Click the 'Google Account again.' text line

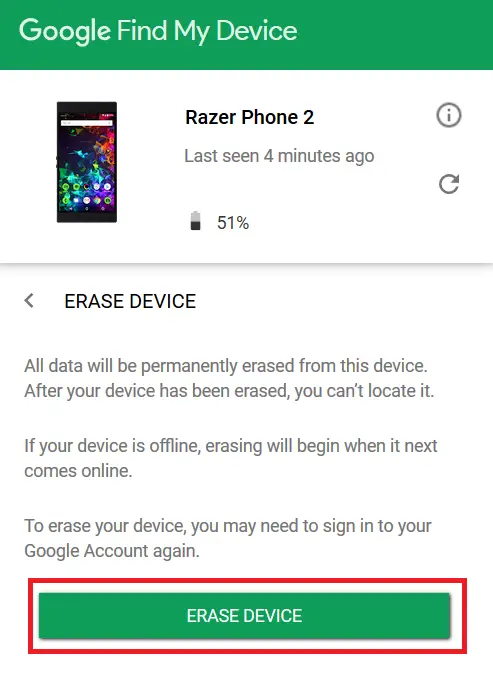pyautogui.click(x=112, y=551)
